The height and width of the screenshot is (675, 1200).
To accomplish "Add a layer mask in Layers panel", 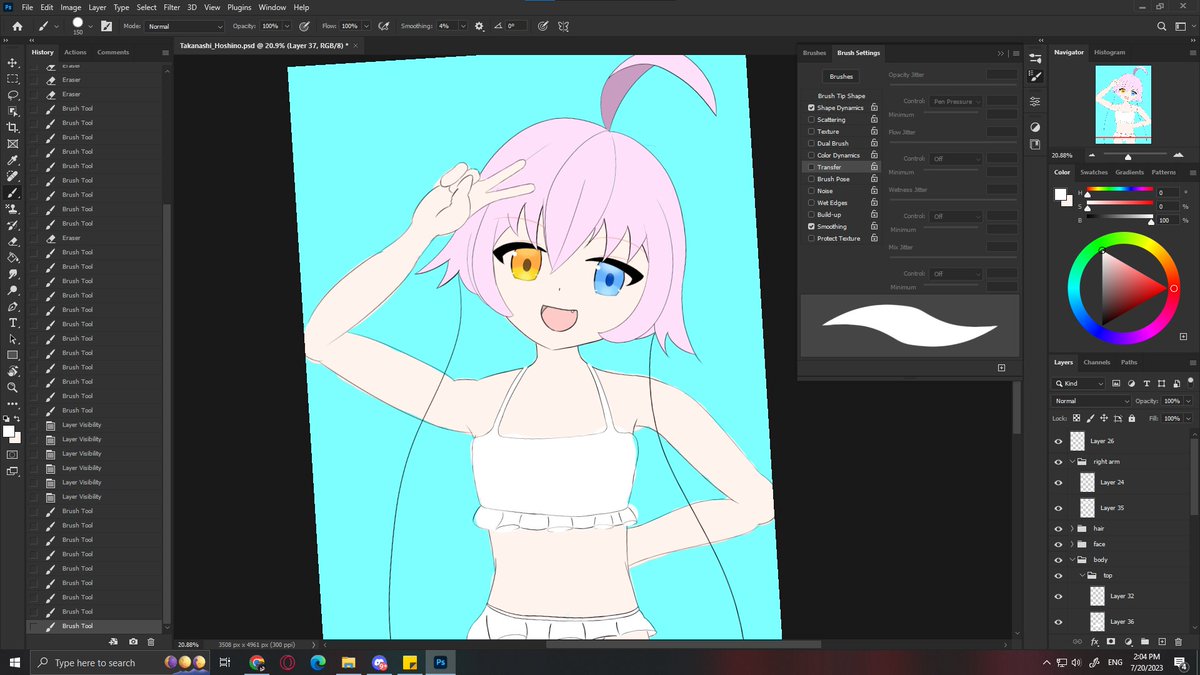I will [1111, 641].
